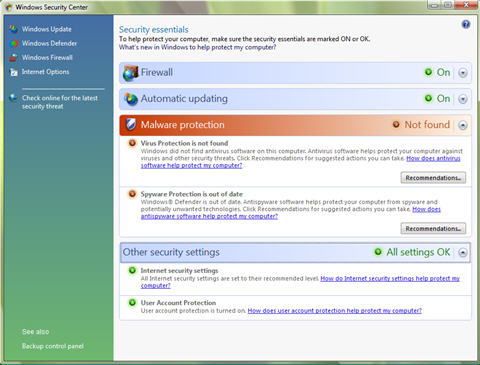The height and width of the screenshot is (365, 480).
Task: Click the User Account Protection title
Action: tap(178, 303)
